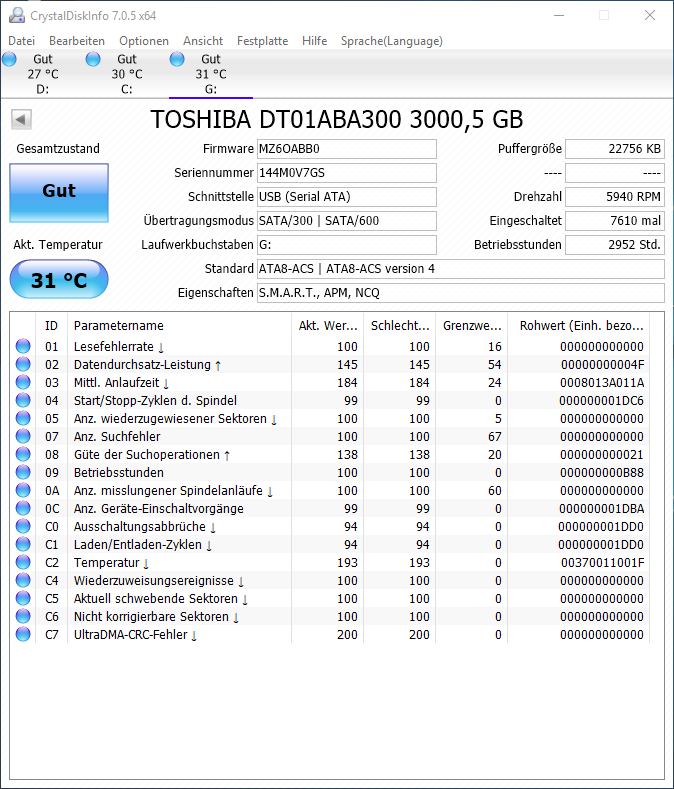This screenshot has width=674, height=789.
Task: Click the blue Gut health status button
Action: click(x=59, y=193)
